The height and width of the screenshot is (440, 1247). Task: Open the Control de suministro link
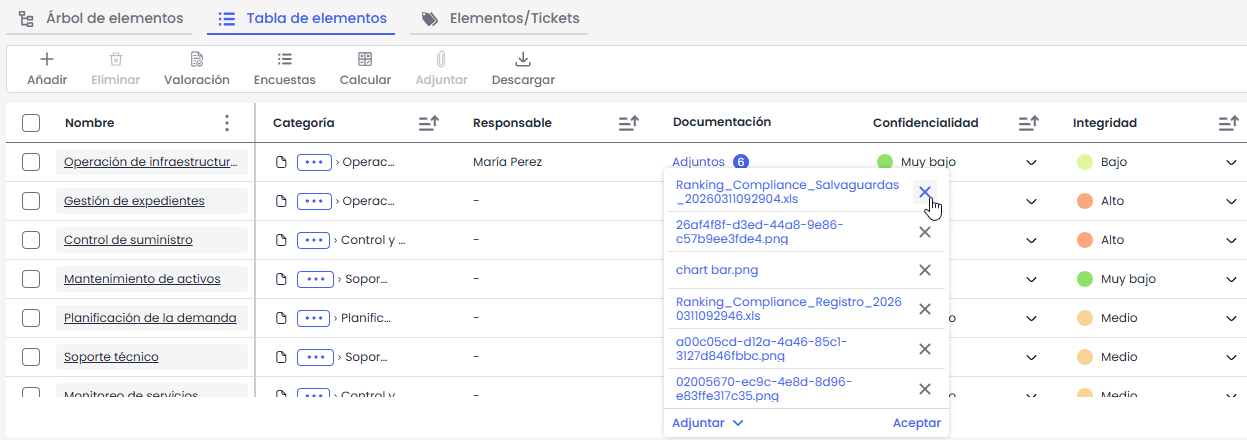point(128,240)
